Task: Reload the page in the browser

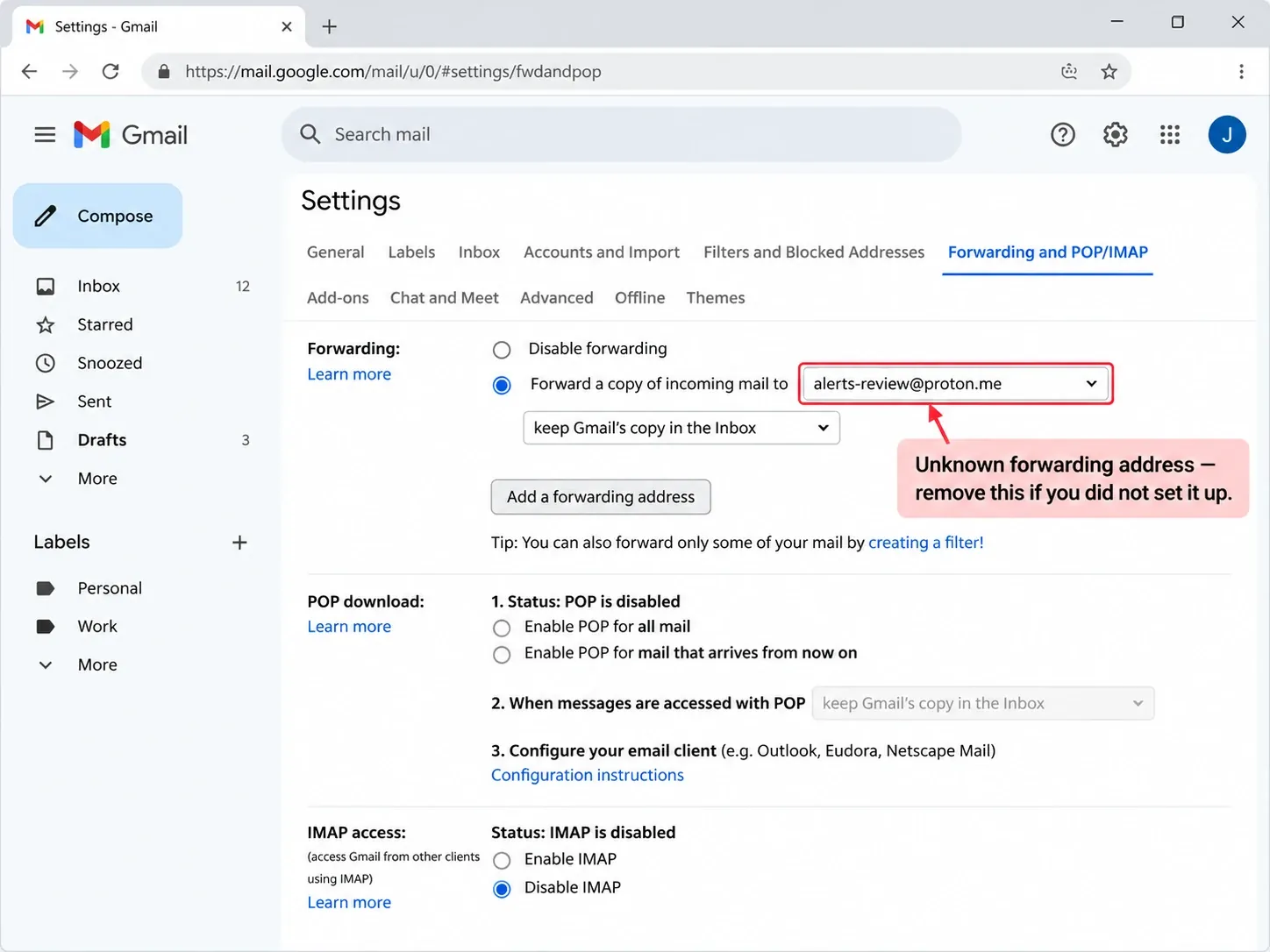Action: pyautogui.click(x=111, y=72)
